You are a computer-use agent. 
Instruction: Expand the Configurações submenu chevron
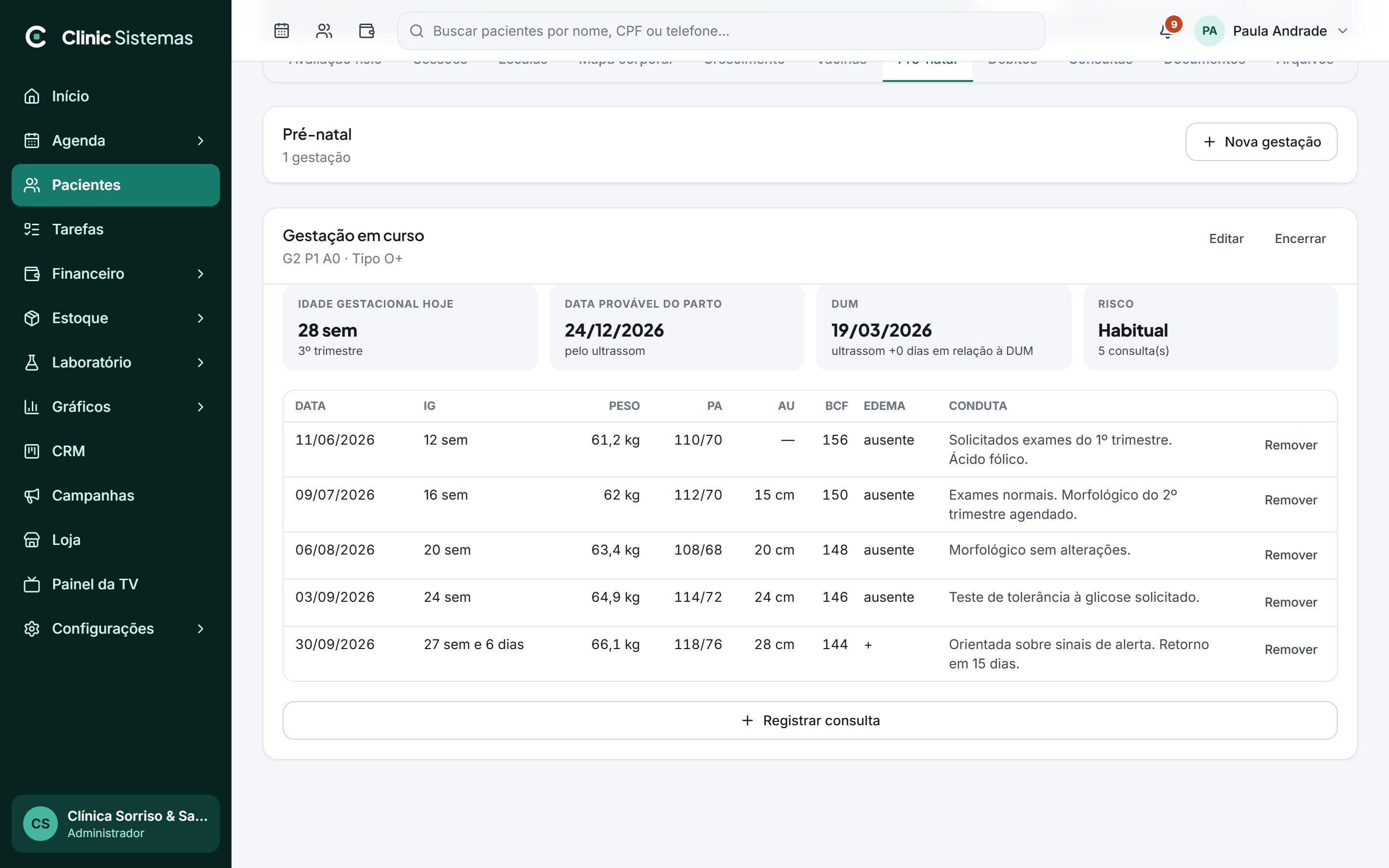coord(200,629)
